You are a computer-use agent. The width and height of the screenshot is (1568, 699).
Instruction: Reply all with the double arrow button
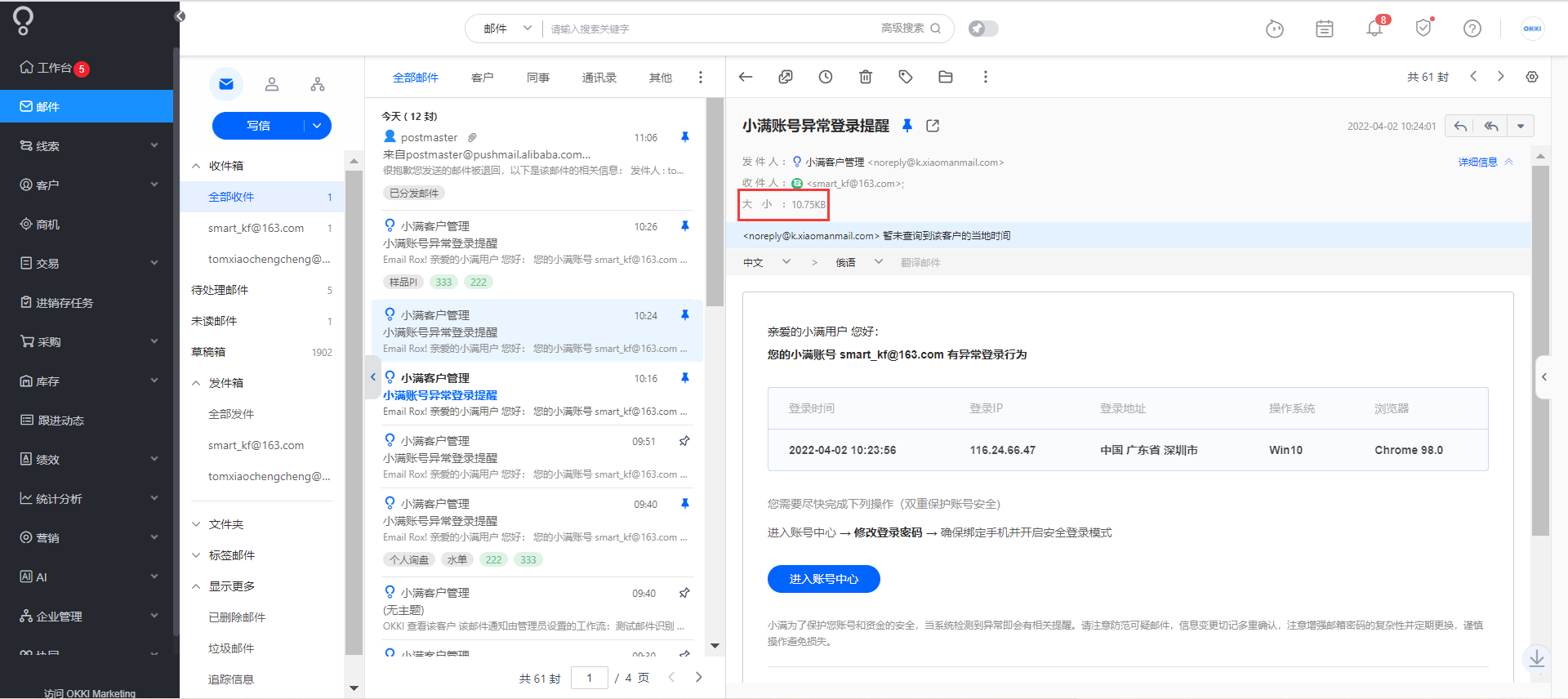[1491, 126]
